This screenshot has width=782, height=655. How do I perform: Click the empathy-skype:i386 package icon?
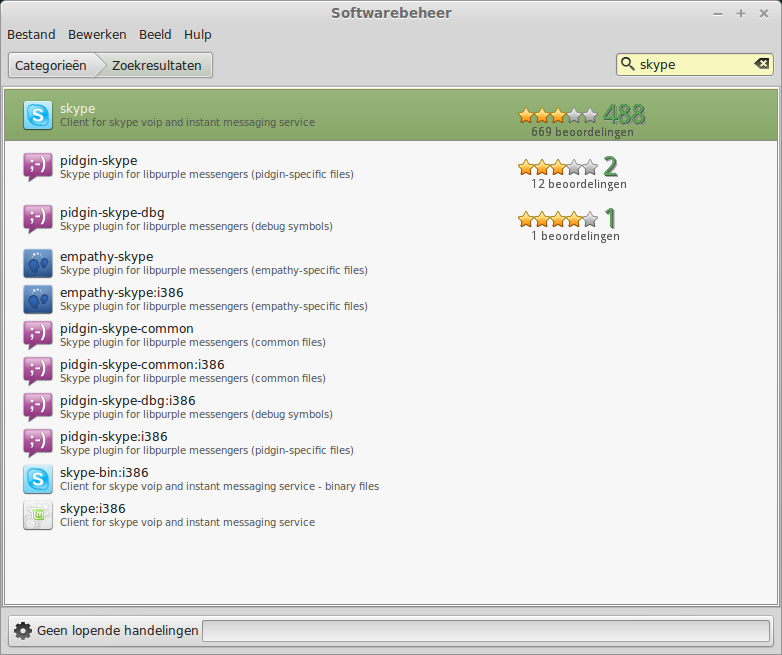point(38,299)
